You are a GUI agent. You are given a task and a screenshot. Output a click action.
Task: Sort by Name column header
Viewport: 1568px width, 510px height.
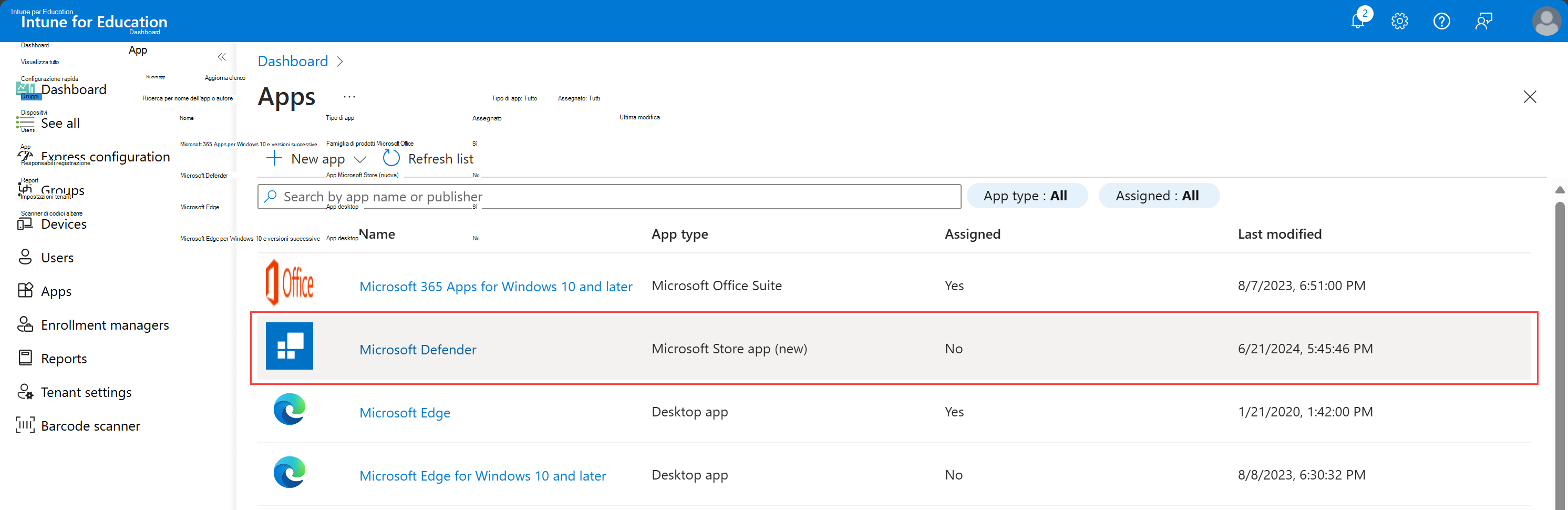point(377,234)
